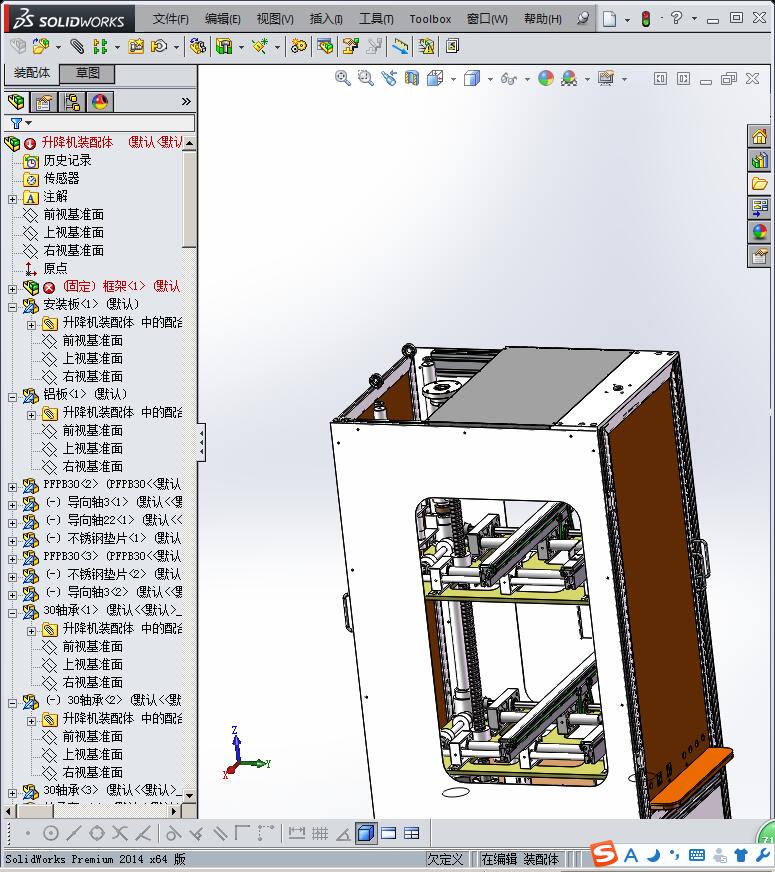Screen dimensions: 775x872
Task: Expand the (固定) 框架<1> node
Action: [x=13, y=289]
